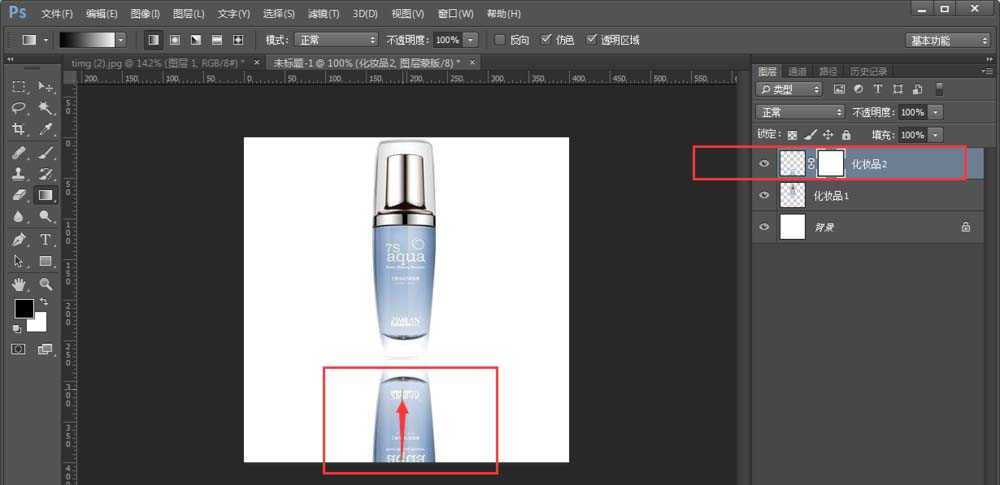
Task: Select the Eyedropper tool
Action: pyautogui.click(x=46, y=130)
